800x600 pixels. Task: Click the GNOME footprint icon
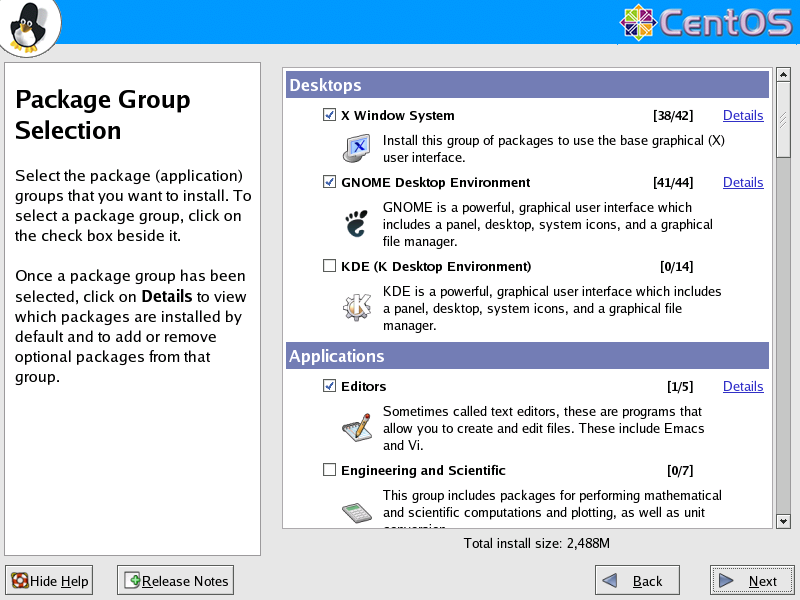coord(356,224)
